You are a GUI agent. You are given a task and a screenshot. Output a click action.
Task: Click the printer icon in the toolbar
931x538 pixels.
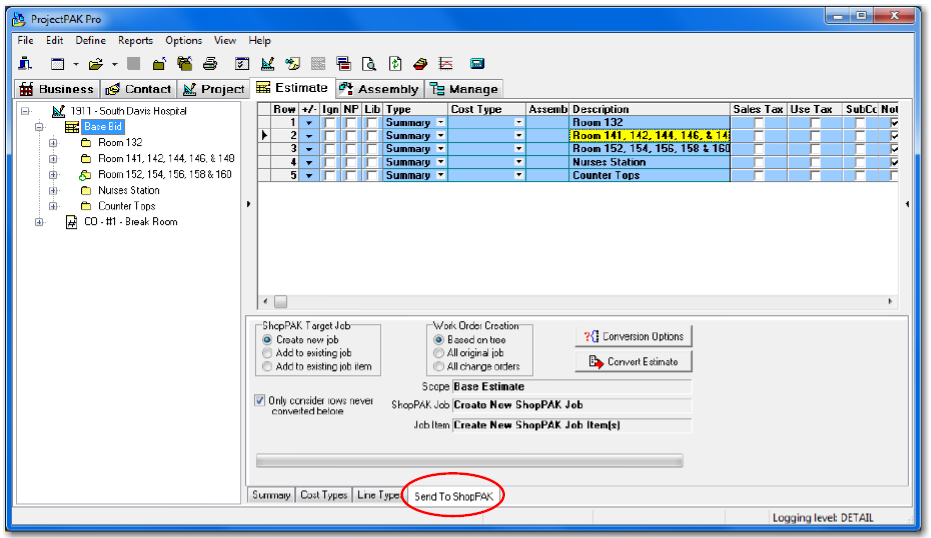click(210, 64)
